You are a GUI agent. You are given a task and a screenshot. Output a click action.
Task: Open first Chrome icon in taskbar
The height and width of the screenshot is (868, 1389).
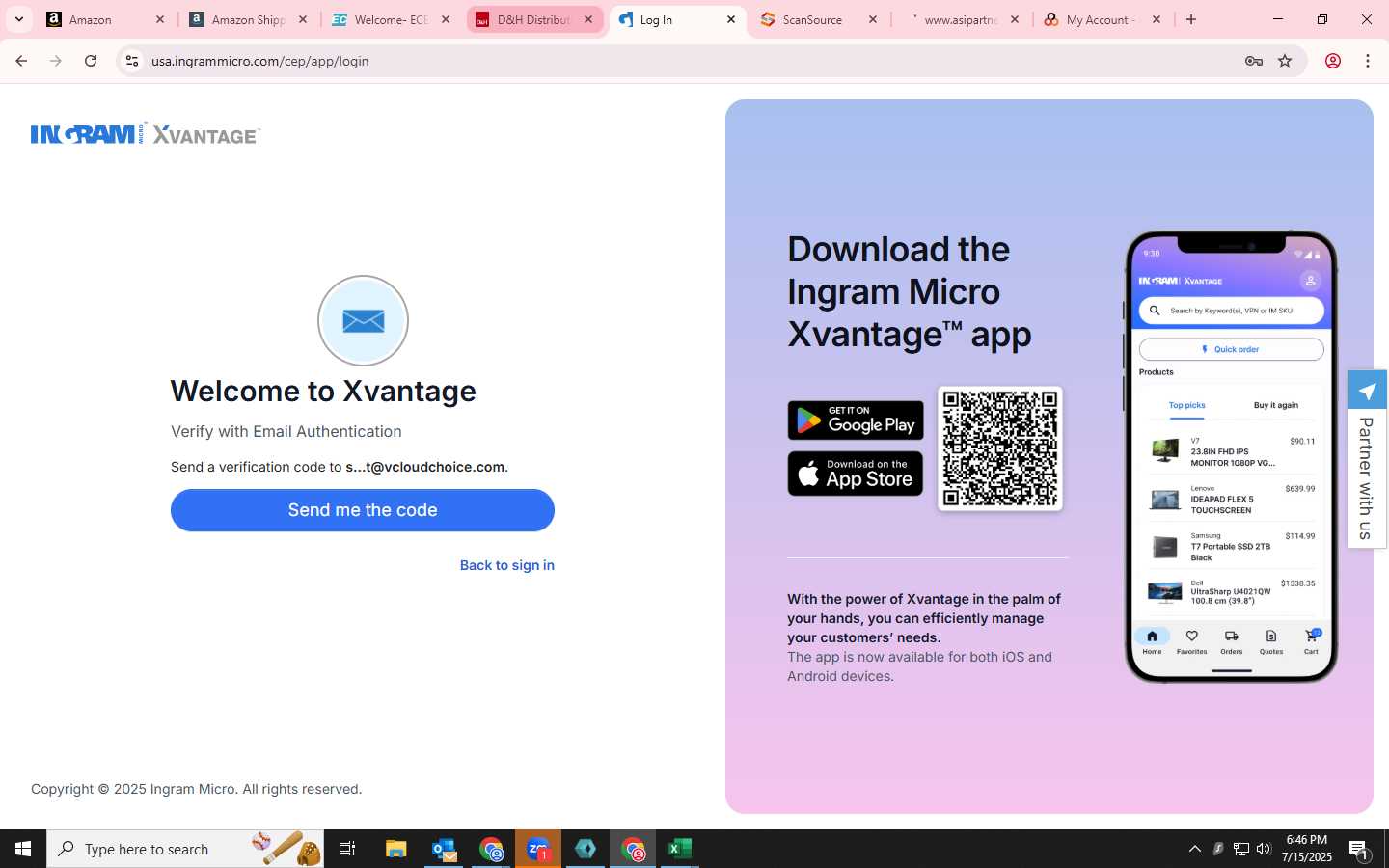point(491,849)
